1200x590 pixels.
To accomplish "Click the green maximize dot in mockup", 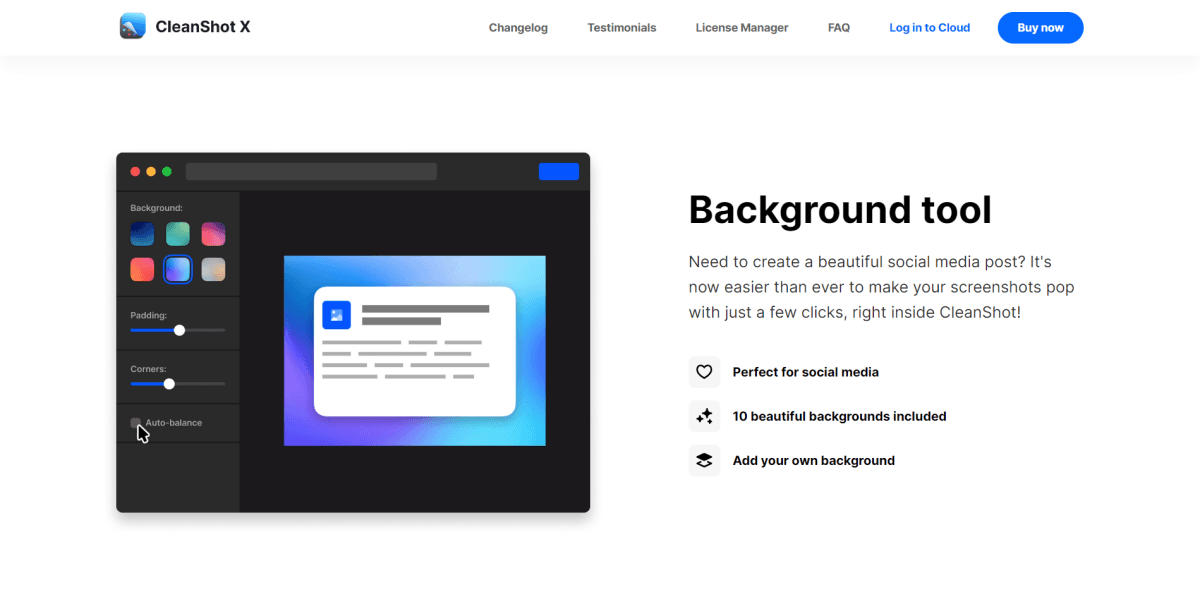I will tap(167, 172).
